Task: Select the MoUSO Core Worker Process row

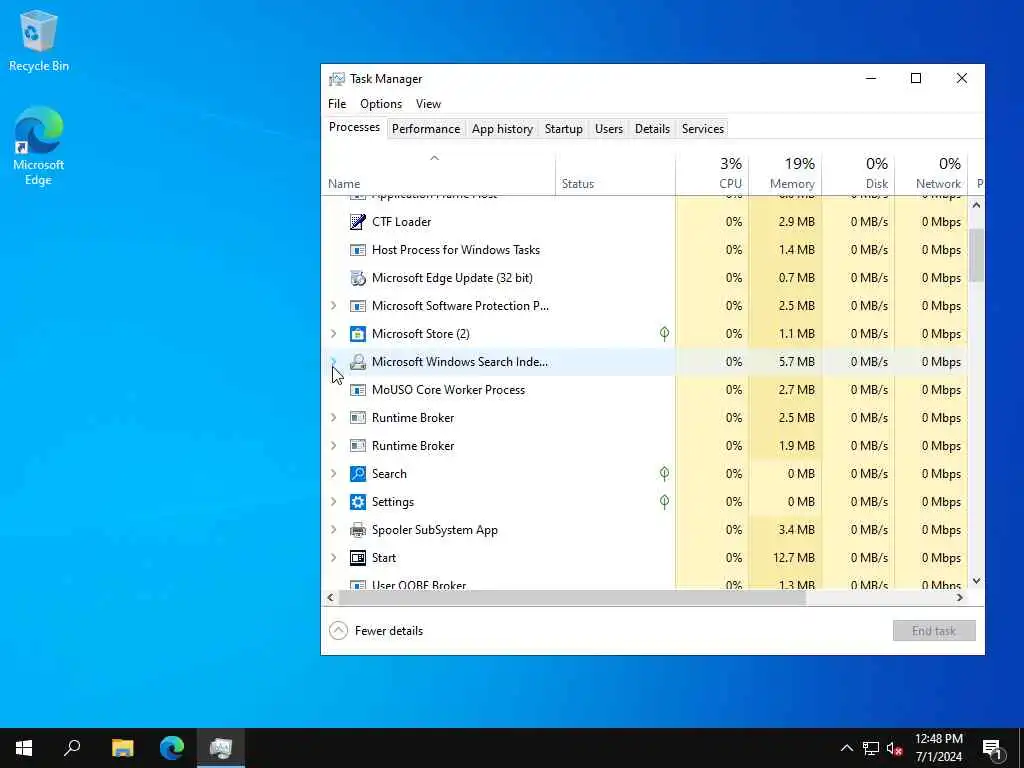Action: 645,390
